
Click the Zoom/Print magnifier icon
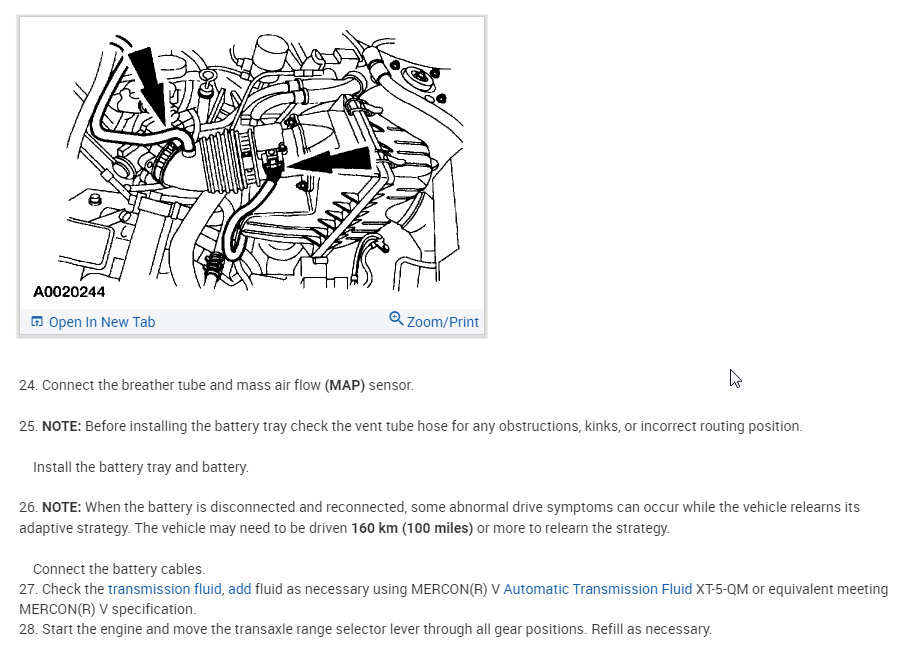[396, 318]
